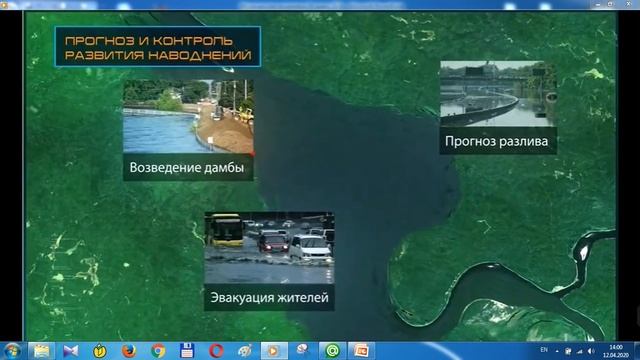Click the 'Эвакуация жителей' caption
This screenshot has height=360, width=640.
269,298
